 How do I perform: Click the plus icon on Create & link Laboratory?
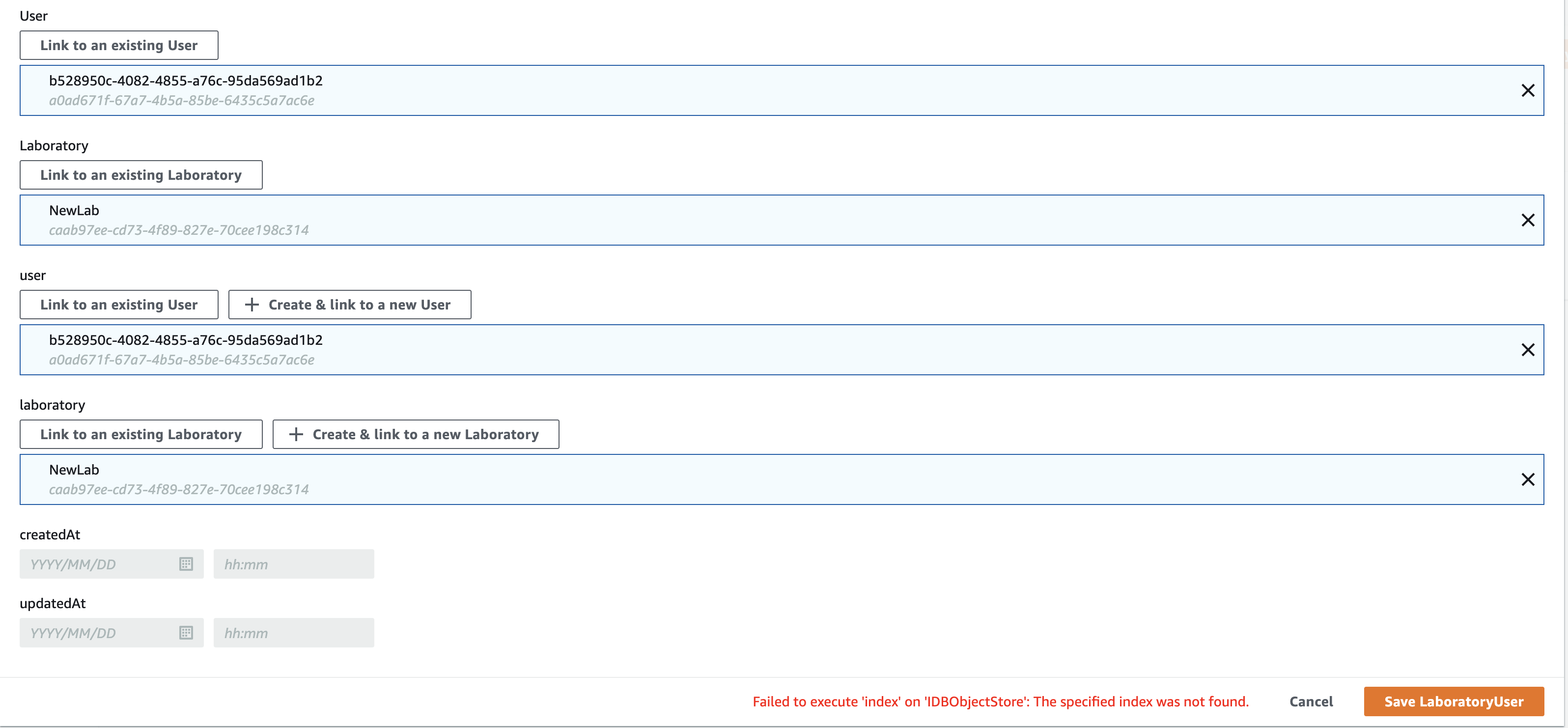tap(296, 434)
